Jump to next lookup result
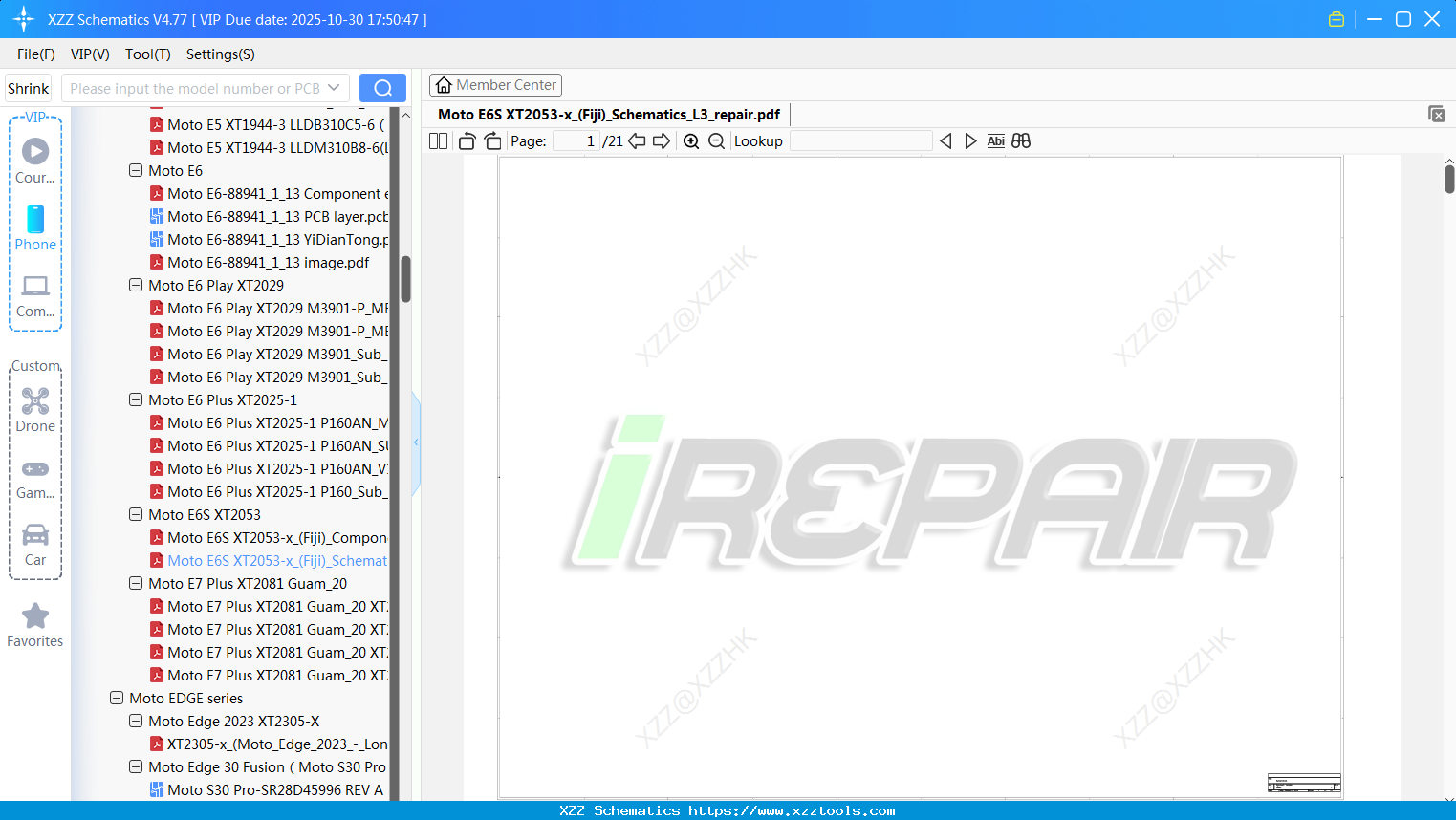This screenshot has width=1456, height=820. [970, 141]
